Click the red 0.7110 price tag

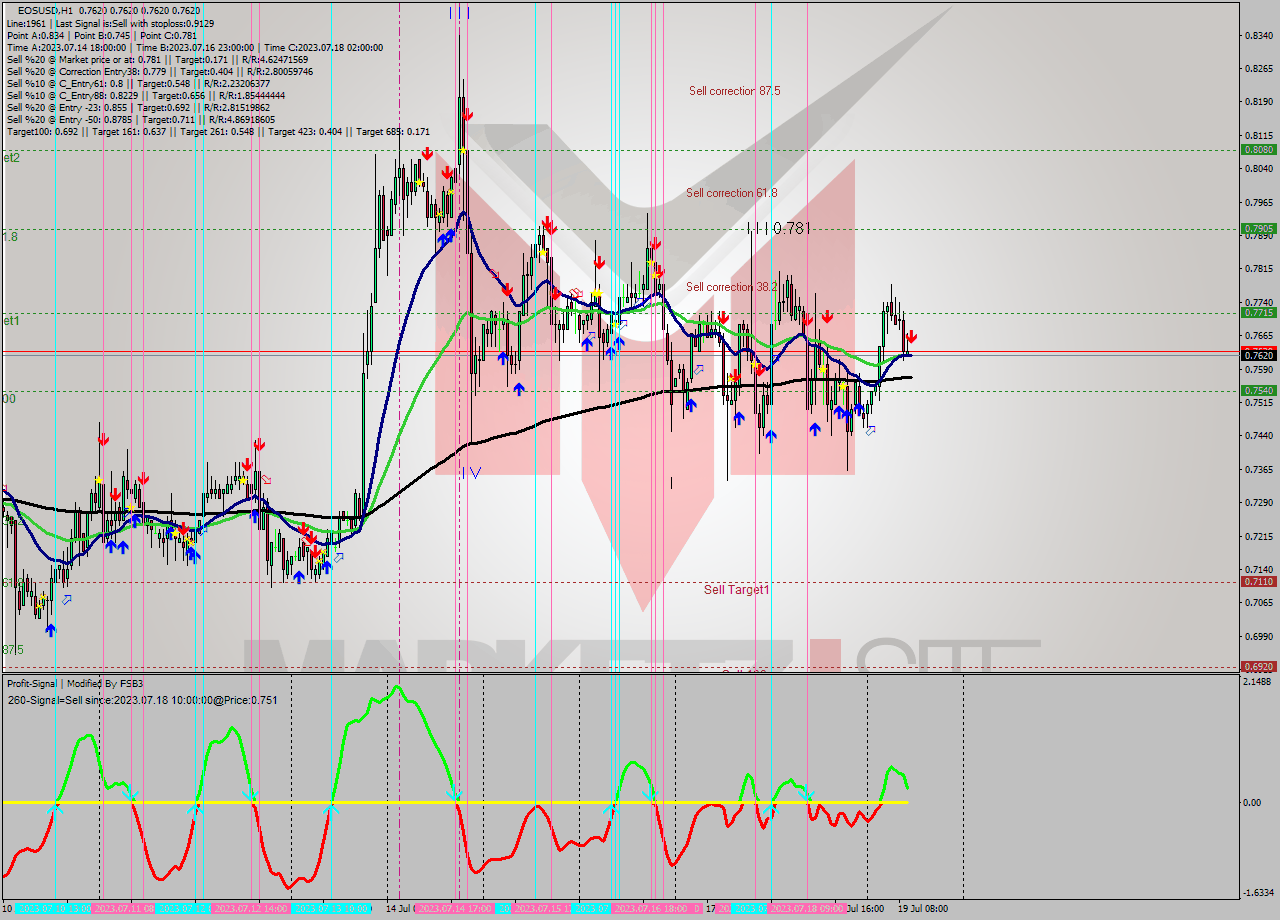[1258, 581]
